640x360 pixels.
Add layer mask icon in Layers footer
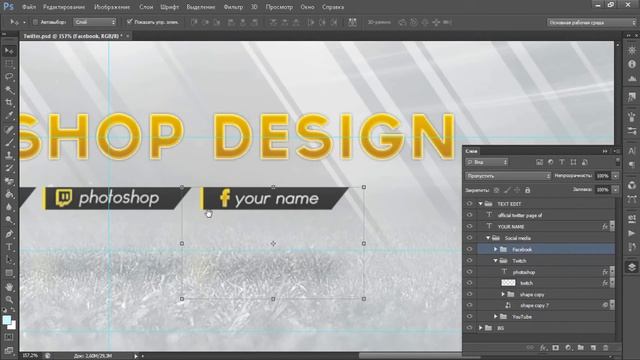tap(556, 348)
